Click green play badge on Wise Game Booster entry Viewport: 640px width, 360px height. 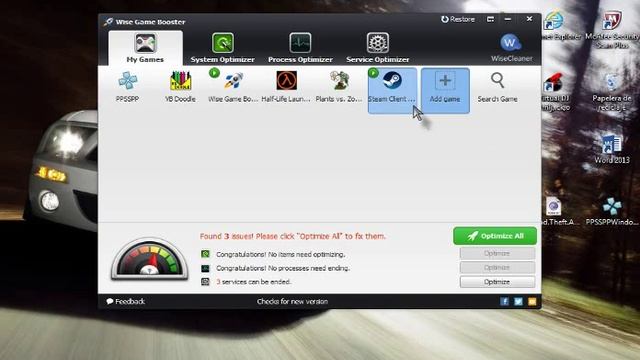[x=214, y=73]
